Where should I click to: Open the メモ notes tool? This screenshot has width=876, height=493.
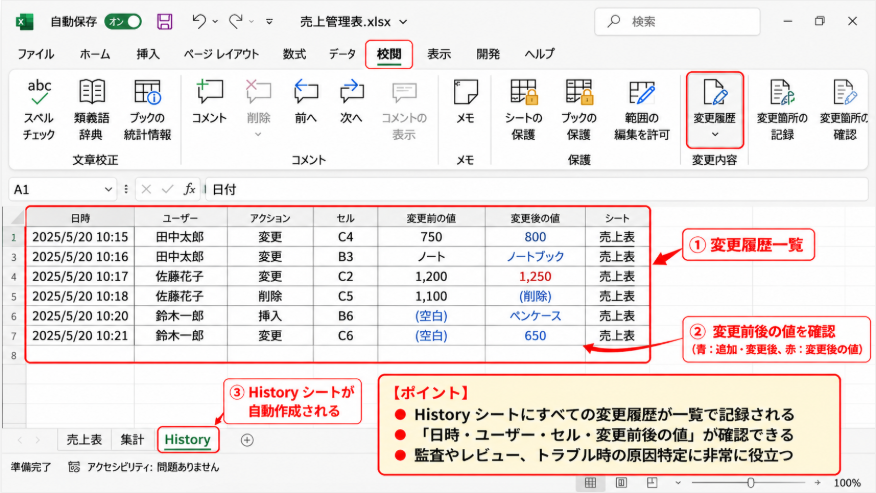(465, 102)
